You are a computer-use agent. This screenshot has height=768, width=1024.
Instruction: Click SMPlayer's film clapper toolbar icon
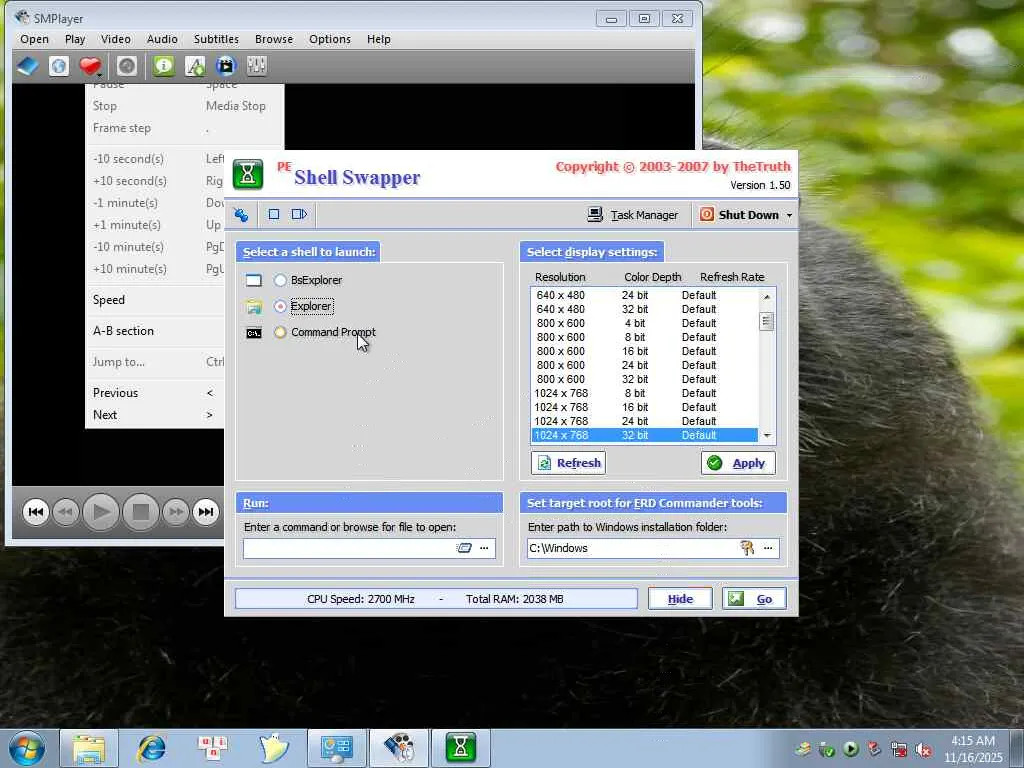[226, 66]
